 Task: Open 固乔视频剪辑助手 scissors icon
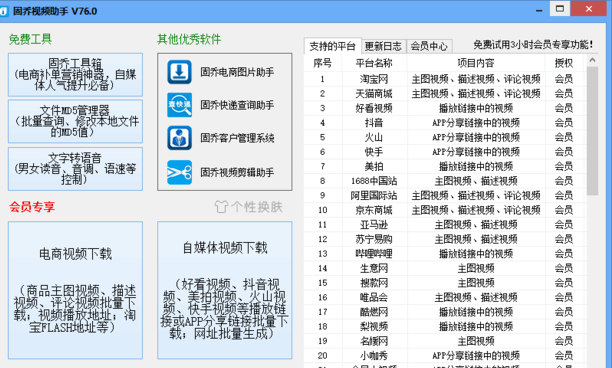[179, 172]
